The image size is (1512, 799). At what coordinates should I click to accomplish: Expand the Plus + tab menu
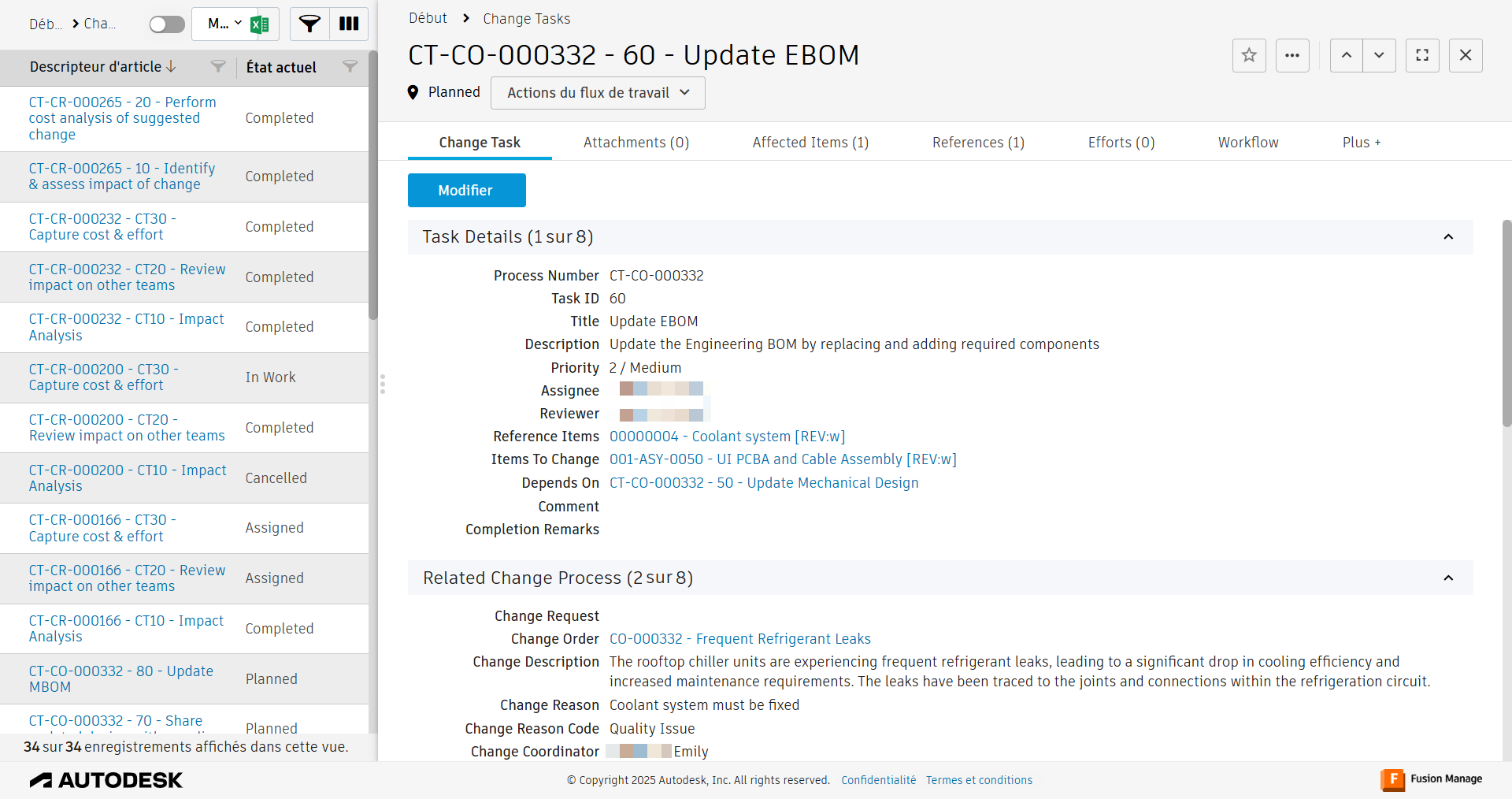click(1362, 143)
